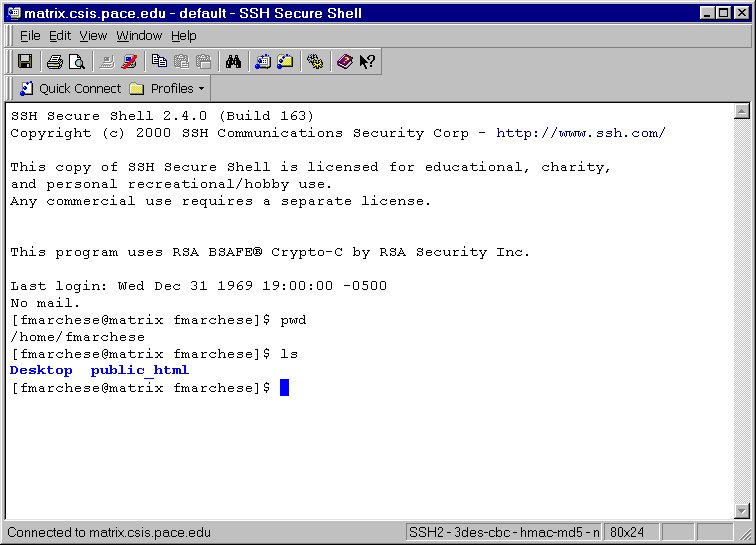Click the Help book icon

pyautogui.click(x=345, y=62)
